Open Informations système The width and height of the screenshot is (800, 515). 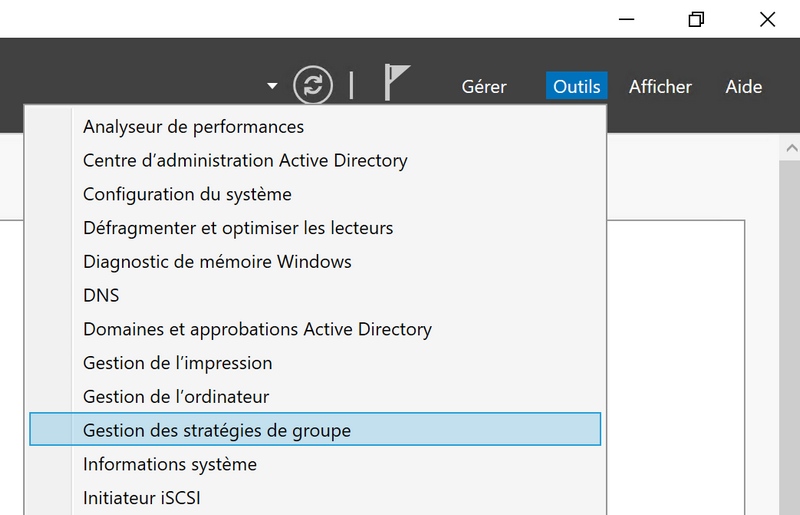tap(170, 464)
